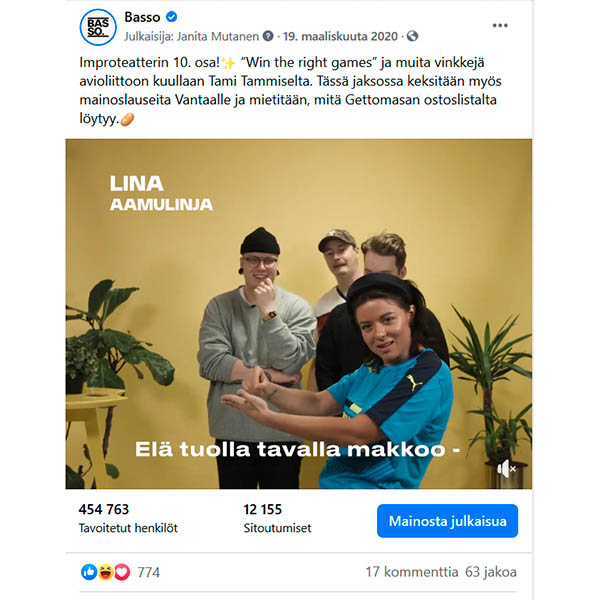Image resolution: width=600 pixels, height=600 pixels.
Task: Click the Mainosta julkaisua button
Action: tap(447, 521)
